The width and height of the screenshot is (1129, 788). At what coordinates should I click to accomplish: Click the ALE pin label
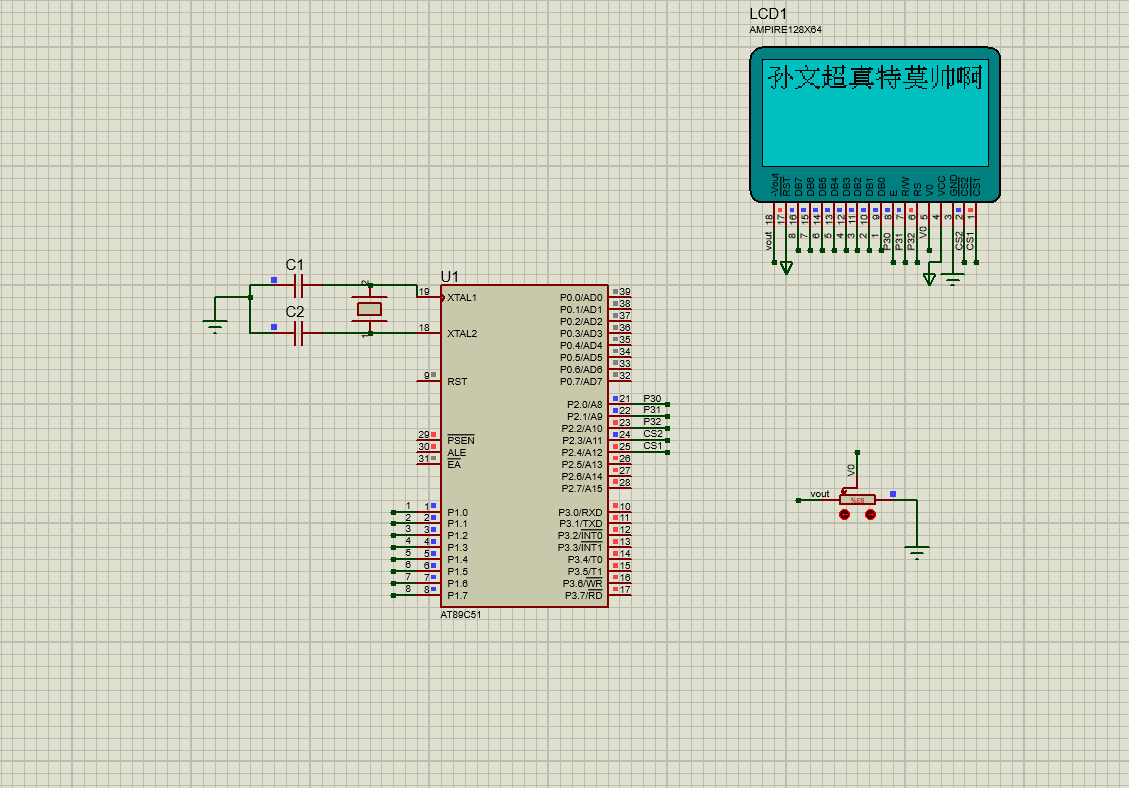click(456, 452)
